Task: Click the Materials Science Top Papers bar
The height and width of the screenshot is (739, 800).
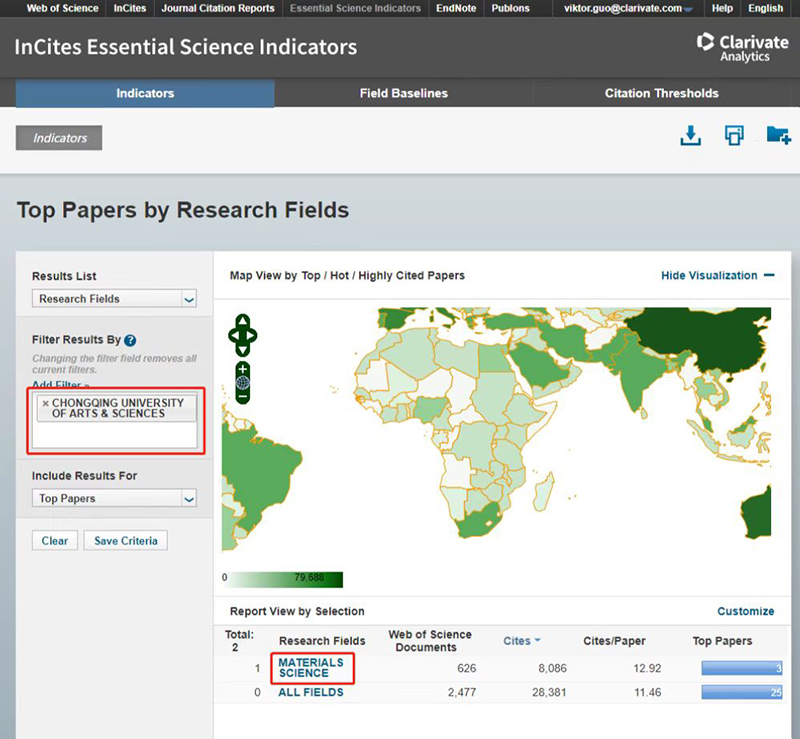Action: (741, 668)
